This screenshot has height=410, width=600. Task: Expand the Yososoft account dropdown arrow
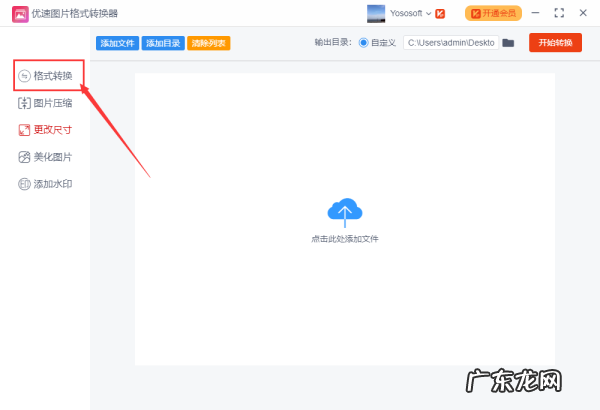click(429, 13)
